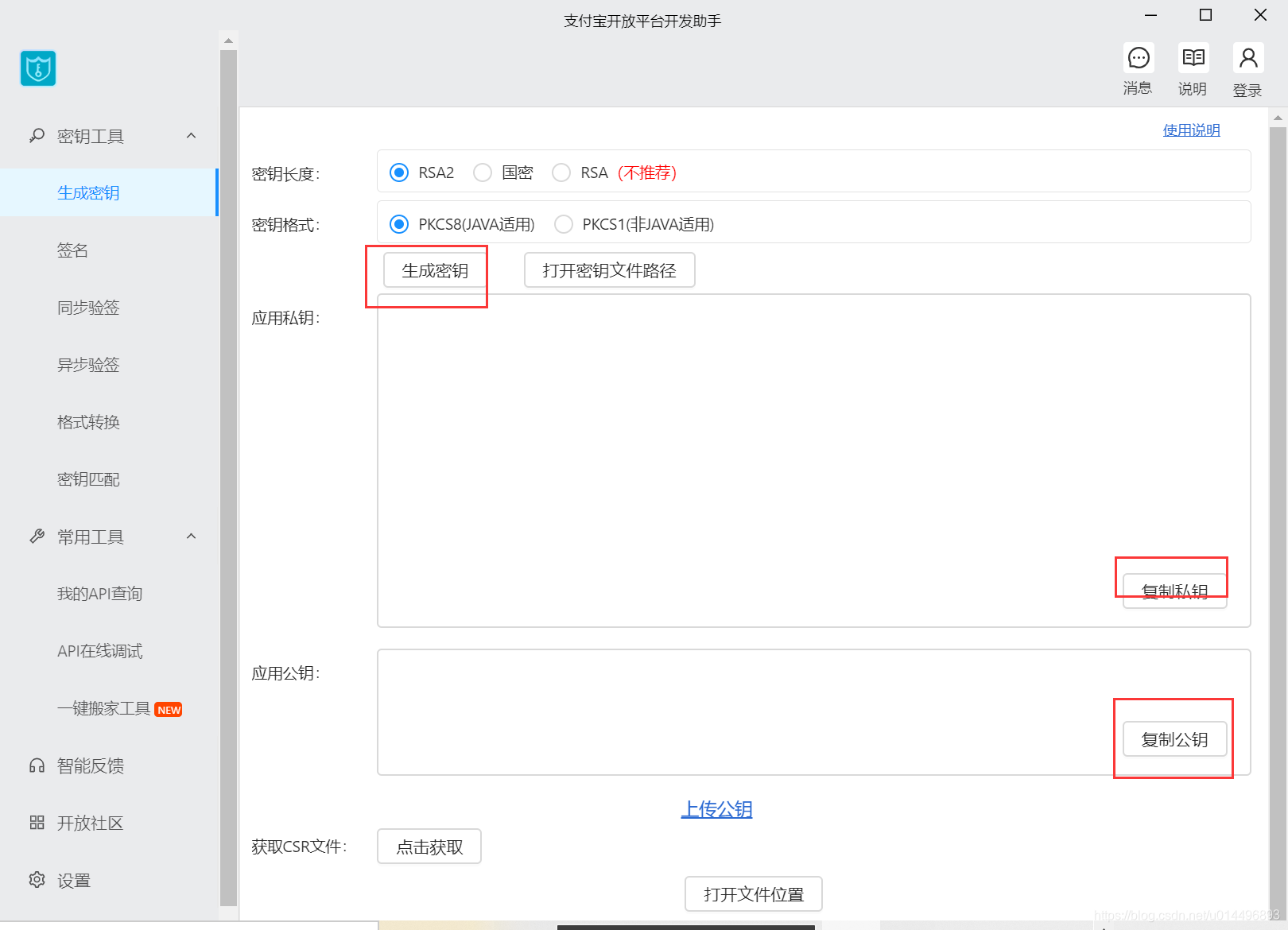Image resolution: width=1288 pixels, height=930 pixels.
Task: Click the NEW badge on 一键搬家工具
Action: point(169,710)
